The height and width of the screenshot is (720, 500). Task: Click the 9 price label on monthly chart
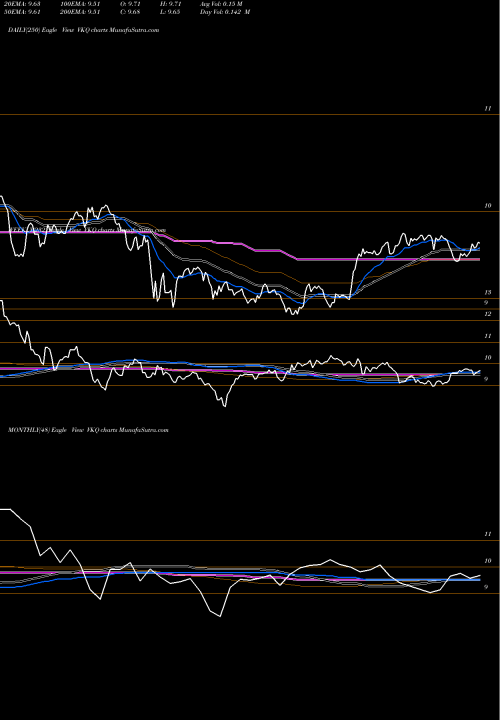tap(486, 587)
